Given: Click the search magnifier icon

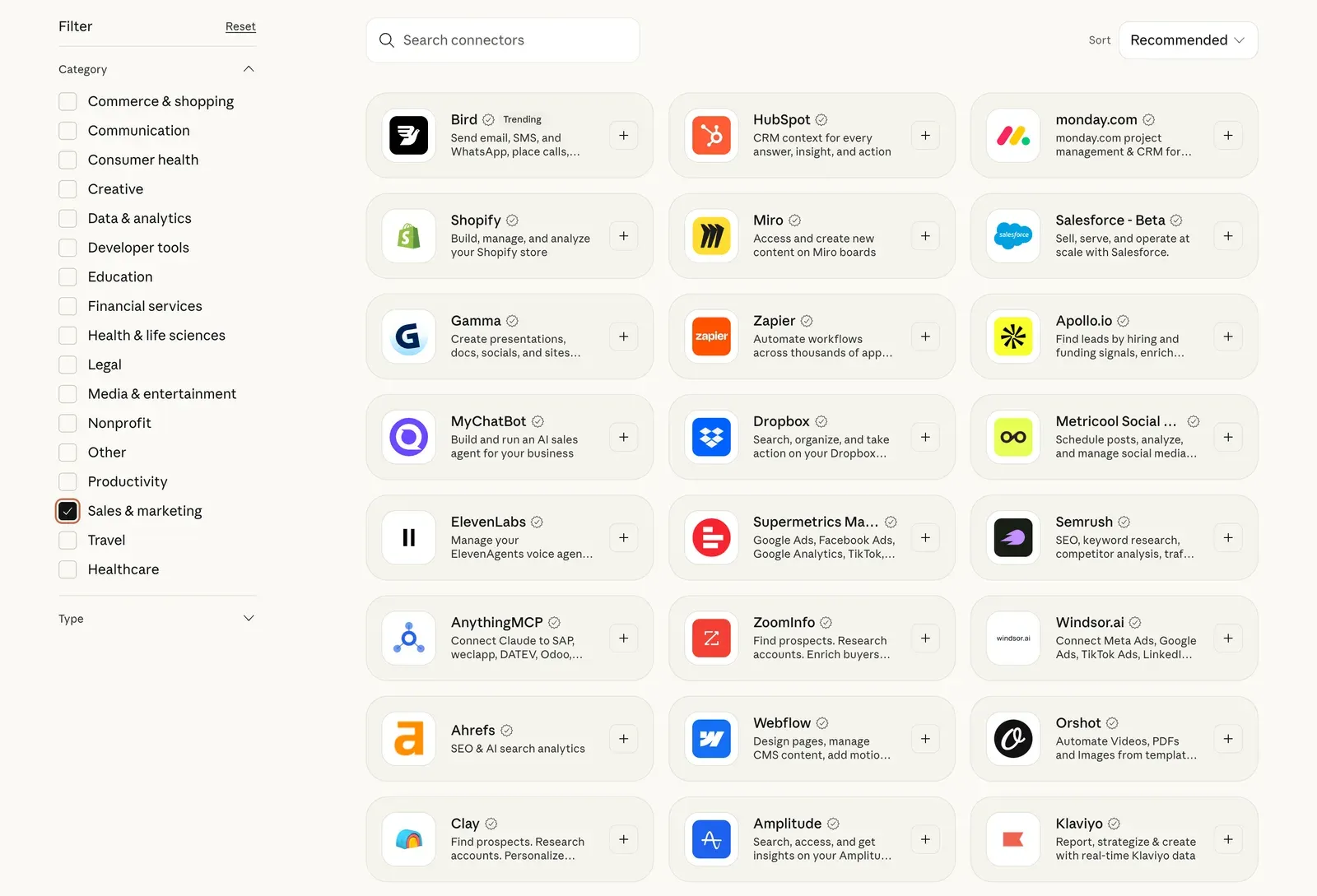Looking at the screenshot, I should (x=386, y=40).
